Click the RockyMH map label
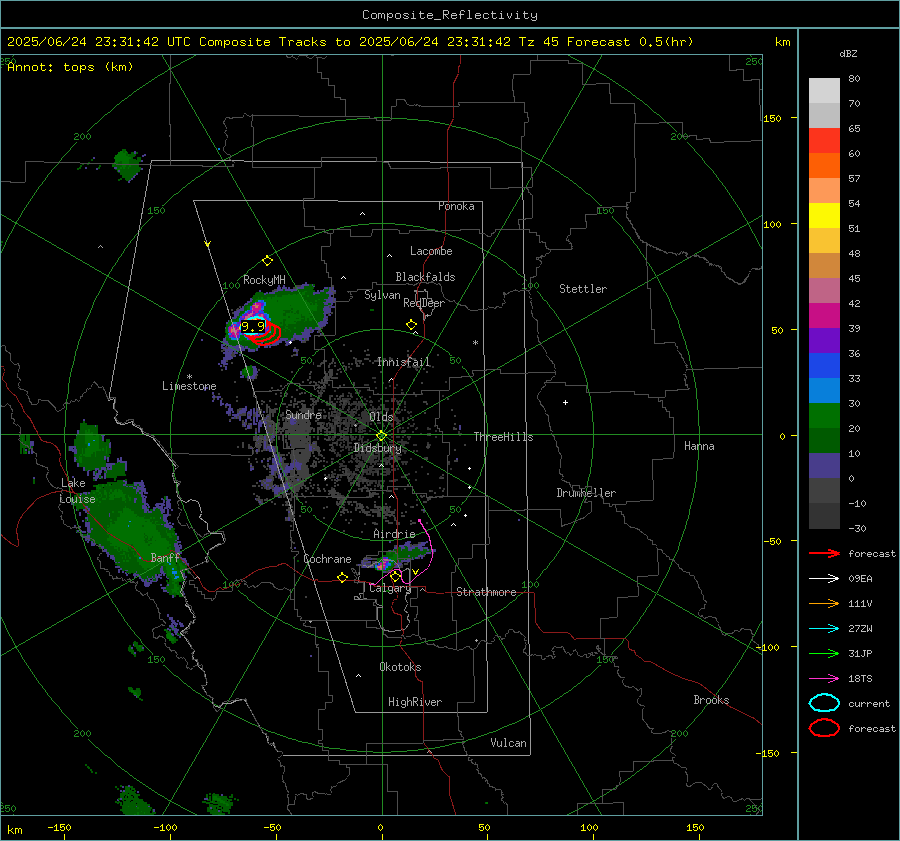Screen dimensions: 900x841 [x=264, y=280]
